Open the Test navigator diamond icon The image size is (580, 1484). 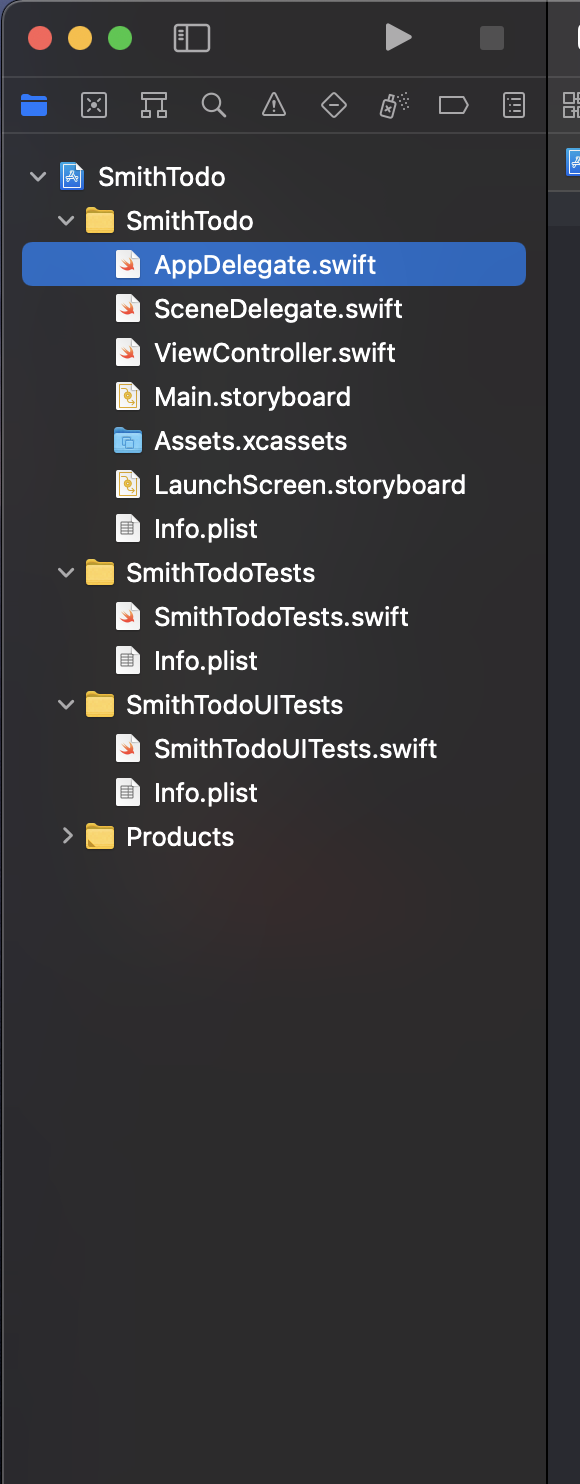(333, 105)
